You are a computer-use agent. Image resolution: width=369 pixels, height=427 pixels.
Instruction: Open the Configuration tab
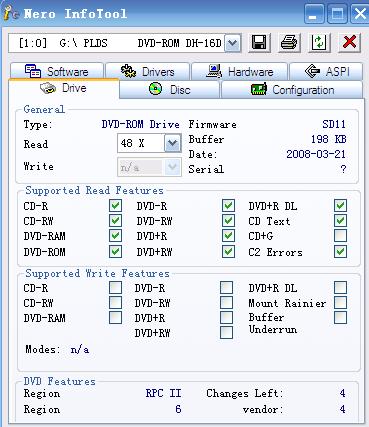click(292, 89)
